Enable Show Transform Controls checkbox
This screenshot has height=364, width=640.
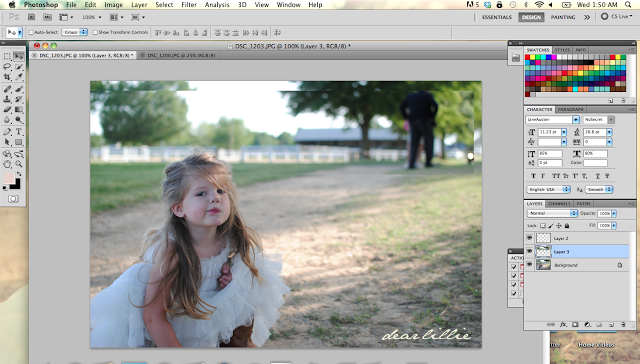pos(95,32)
